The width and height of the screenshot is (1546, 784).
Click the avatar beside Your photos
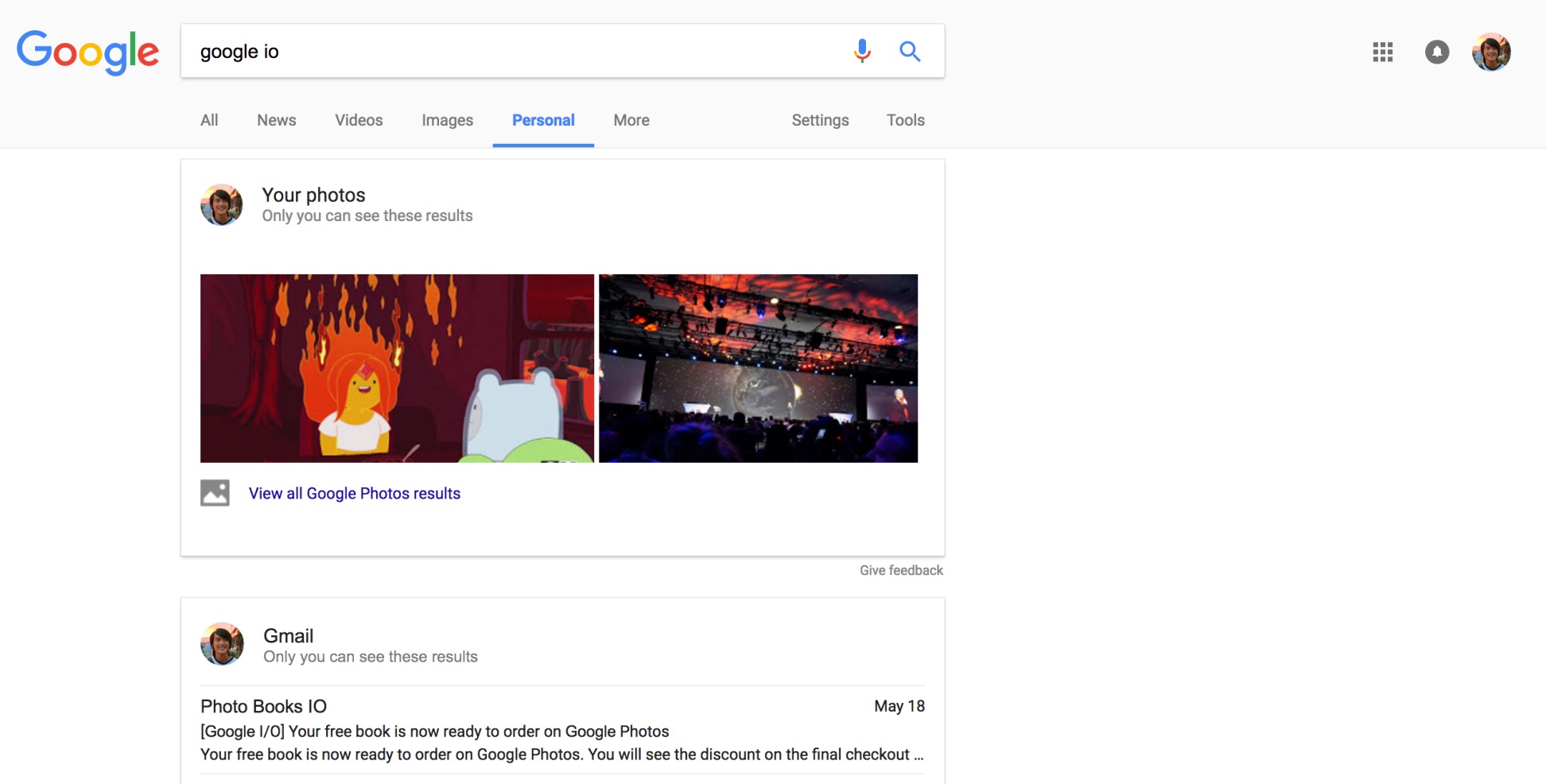click(222, 205)
